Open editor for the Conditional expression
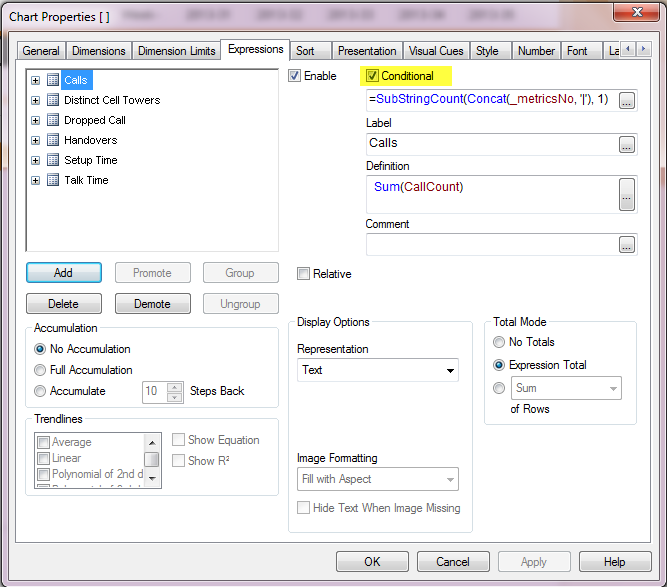Viewport: 667px width, 587px height. (x=627, y=101)
